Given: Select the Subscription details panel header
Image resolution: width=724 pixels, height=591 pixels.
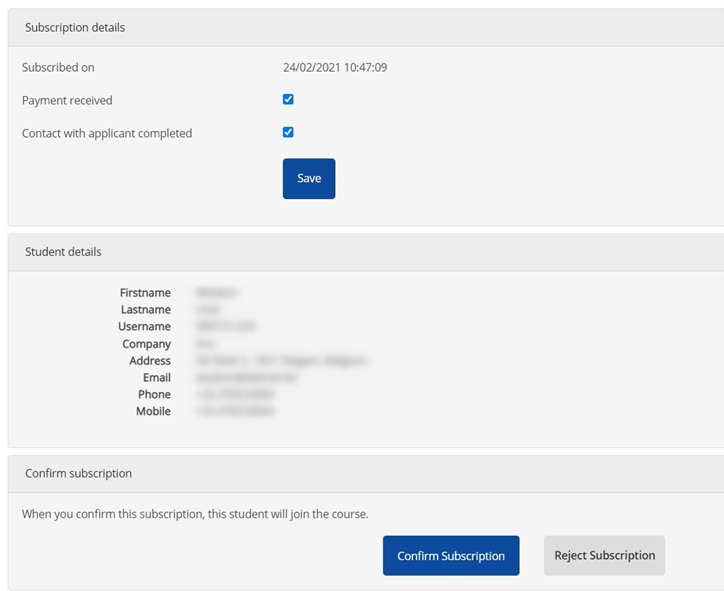Looking at the screenshot, I should tap(366, 27).
